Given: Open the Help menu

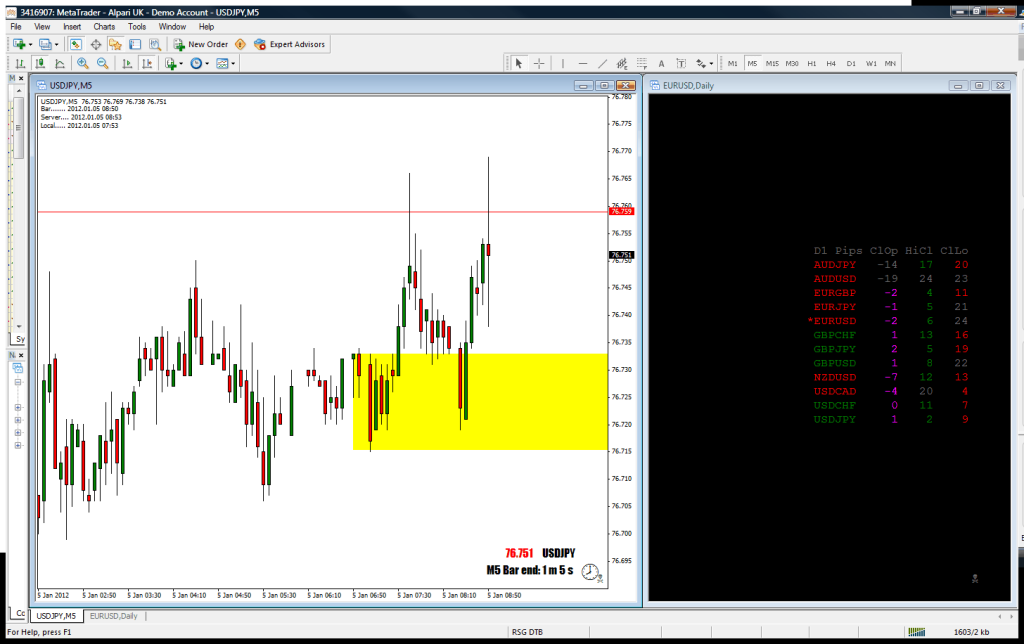Looking at the screenshot, I should click(x=206, y=27).
